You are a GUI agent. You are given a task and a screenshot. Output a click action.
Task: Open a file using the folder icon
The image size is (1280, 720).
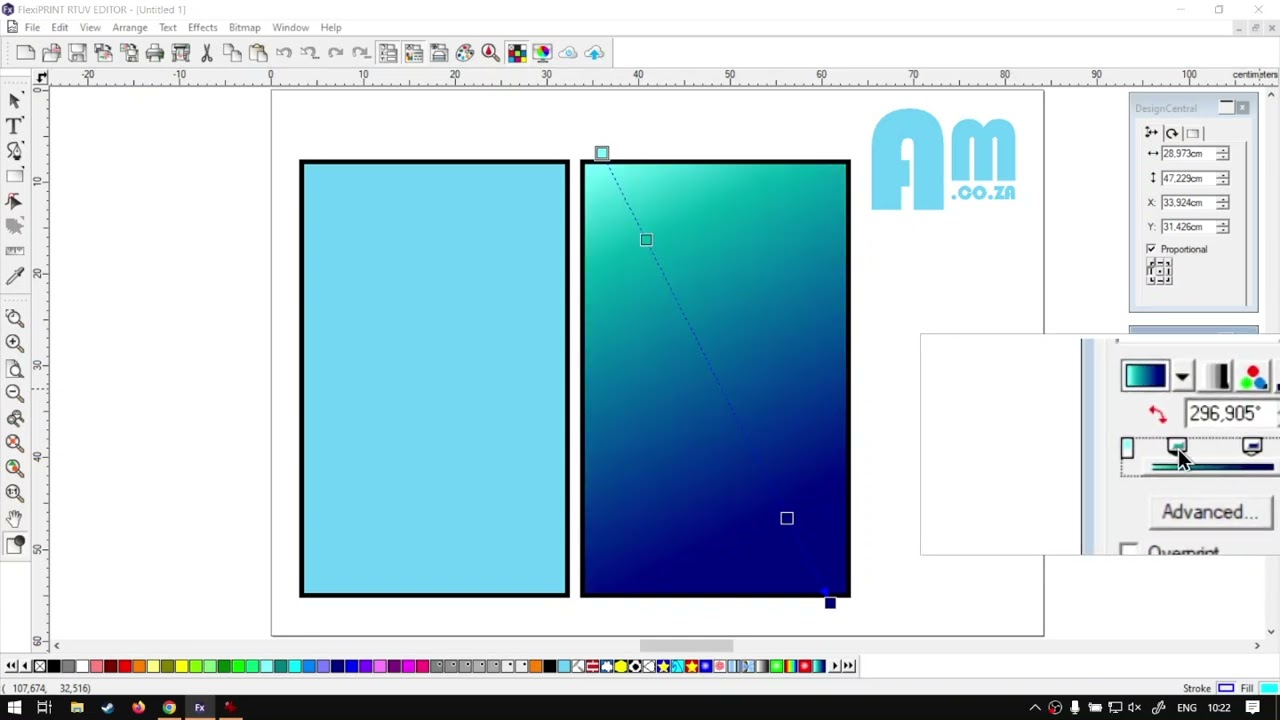coord(51,53)
